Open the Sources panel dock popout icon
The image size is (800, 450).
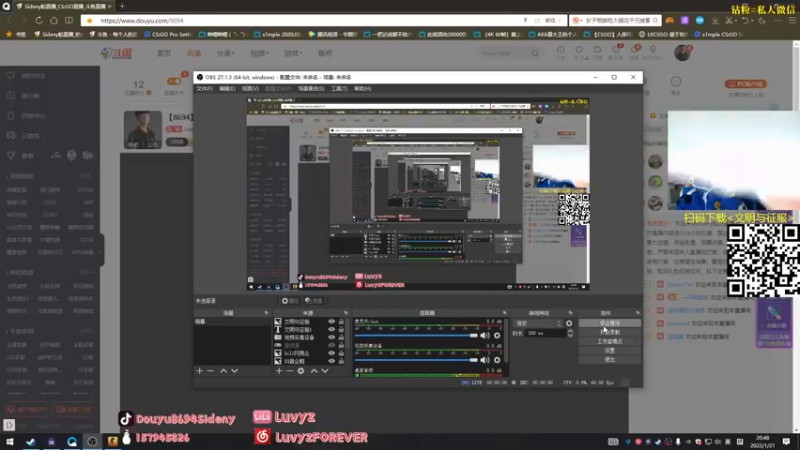(345, 313)
